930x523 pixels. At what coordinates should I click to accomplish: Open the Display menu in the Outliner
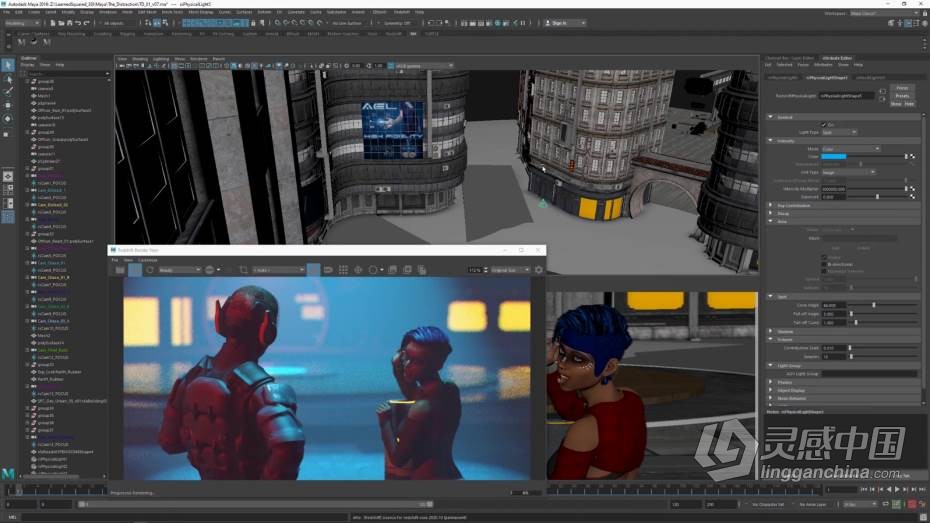pos(27,65)
